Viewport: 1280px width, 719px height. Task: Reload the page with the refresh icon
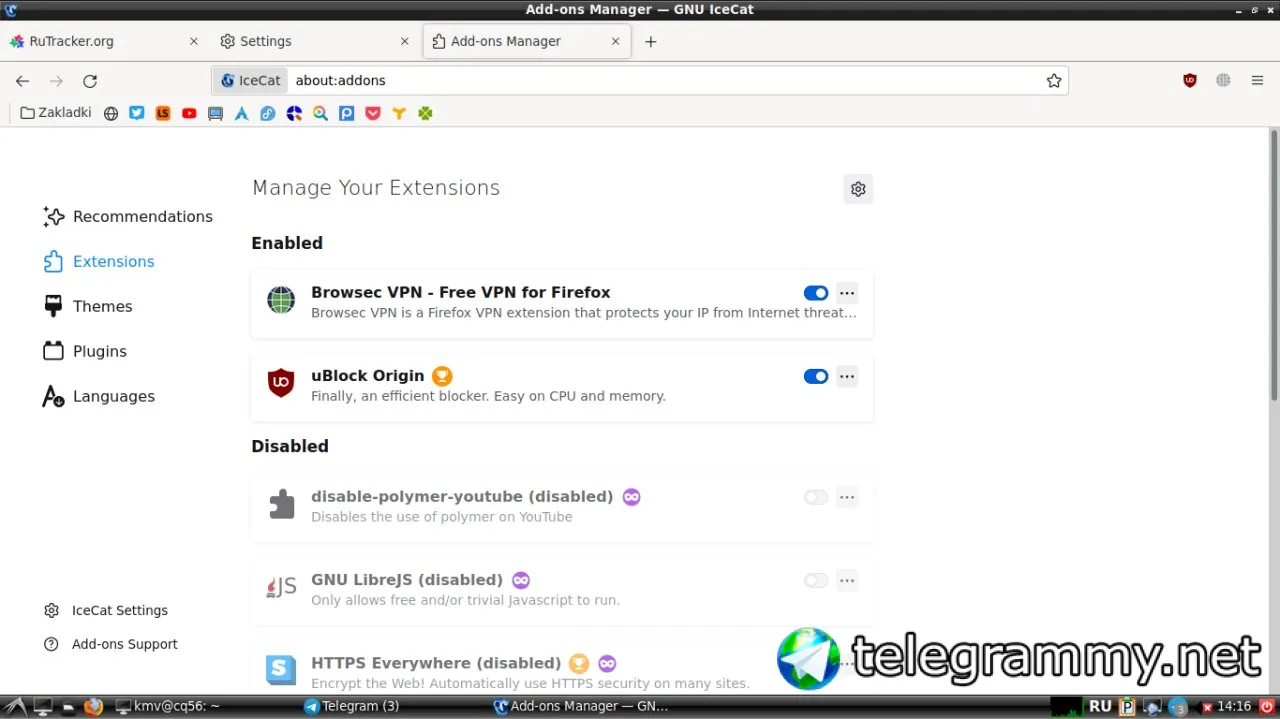[90, 81]
